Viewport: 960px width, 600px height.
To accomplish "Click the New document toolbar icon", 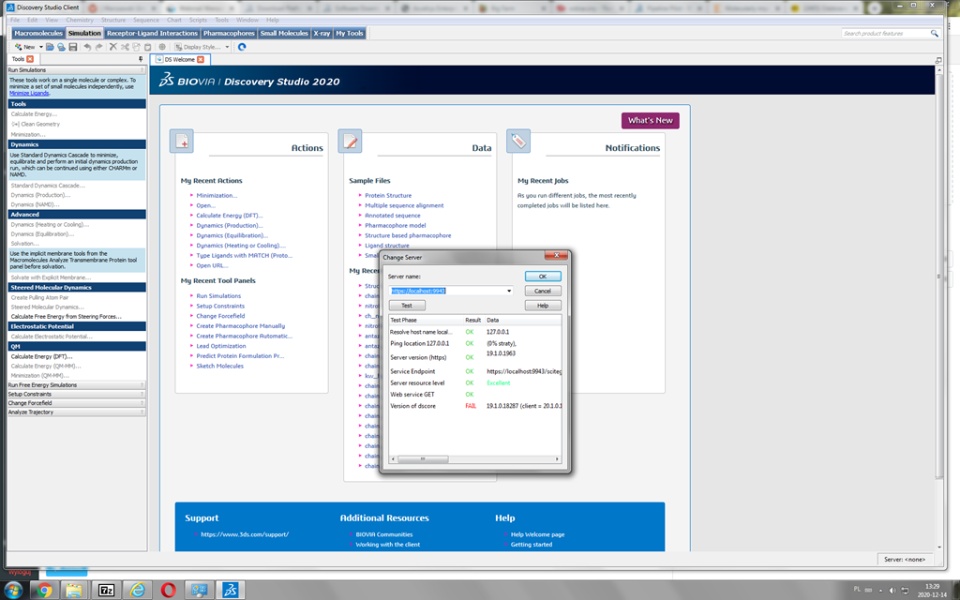I will coord(24,47).
